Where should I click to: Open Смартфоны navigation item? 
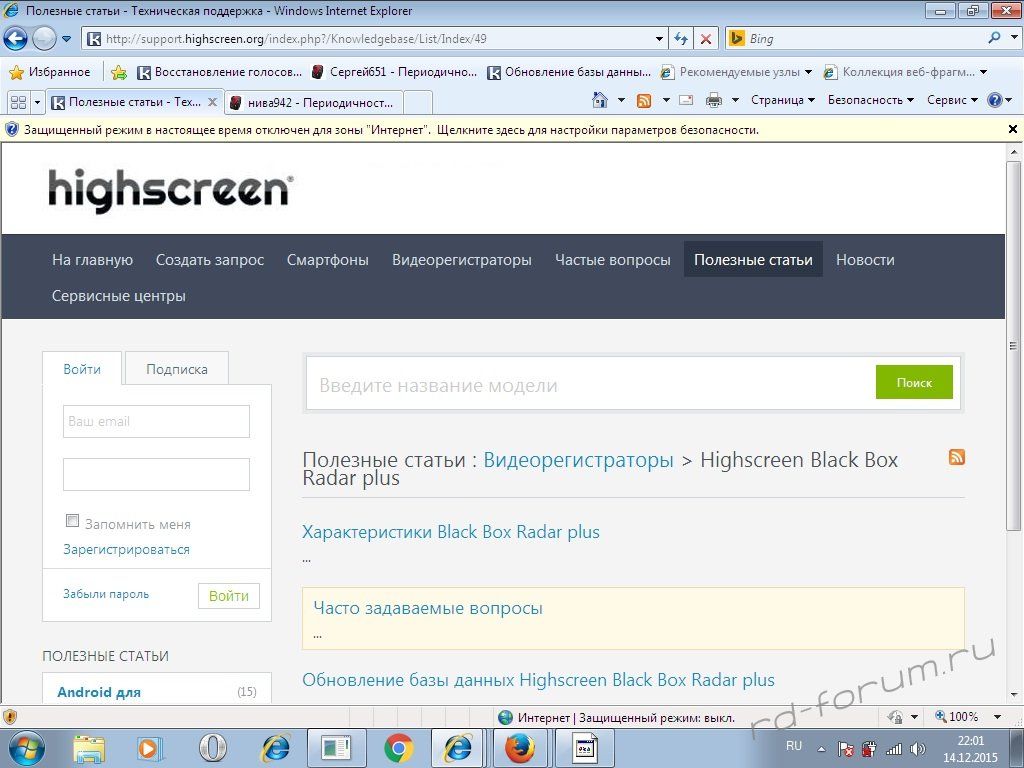click(x=328, y=260)
